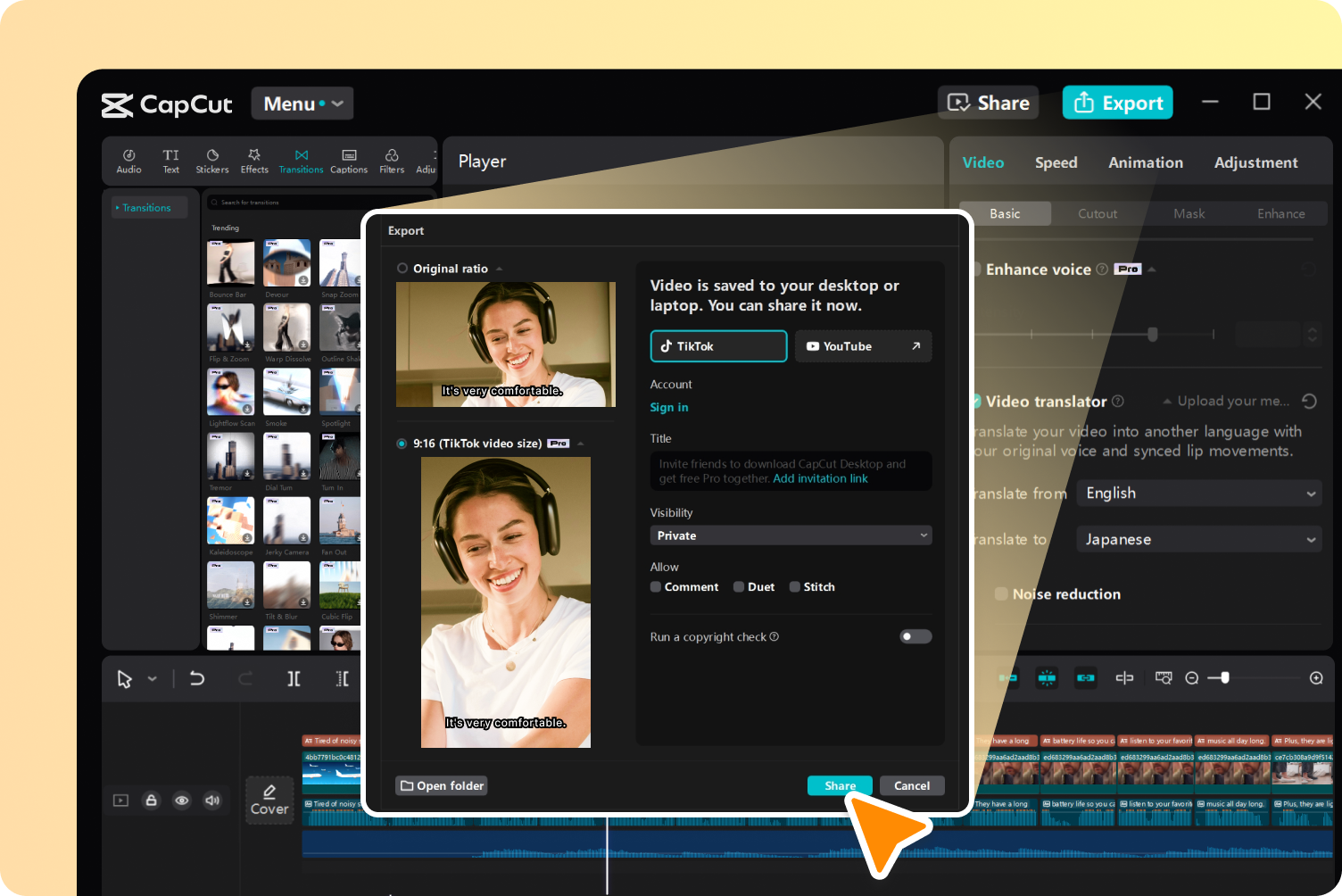Viewport: 1342px width, 896px height.
Task: Open the Visibility dropdown set to Private
Action: pyautogui.click(x=791, y=535)
